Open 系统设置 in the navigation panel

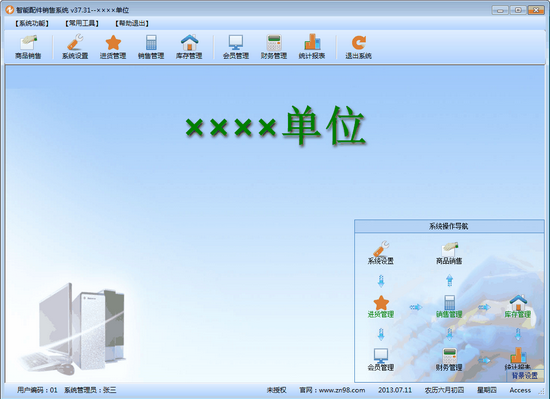[x=381, y=253]
